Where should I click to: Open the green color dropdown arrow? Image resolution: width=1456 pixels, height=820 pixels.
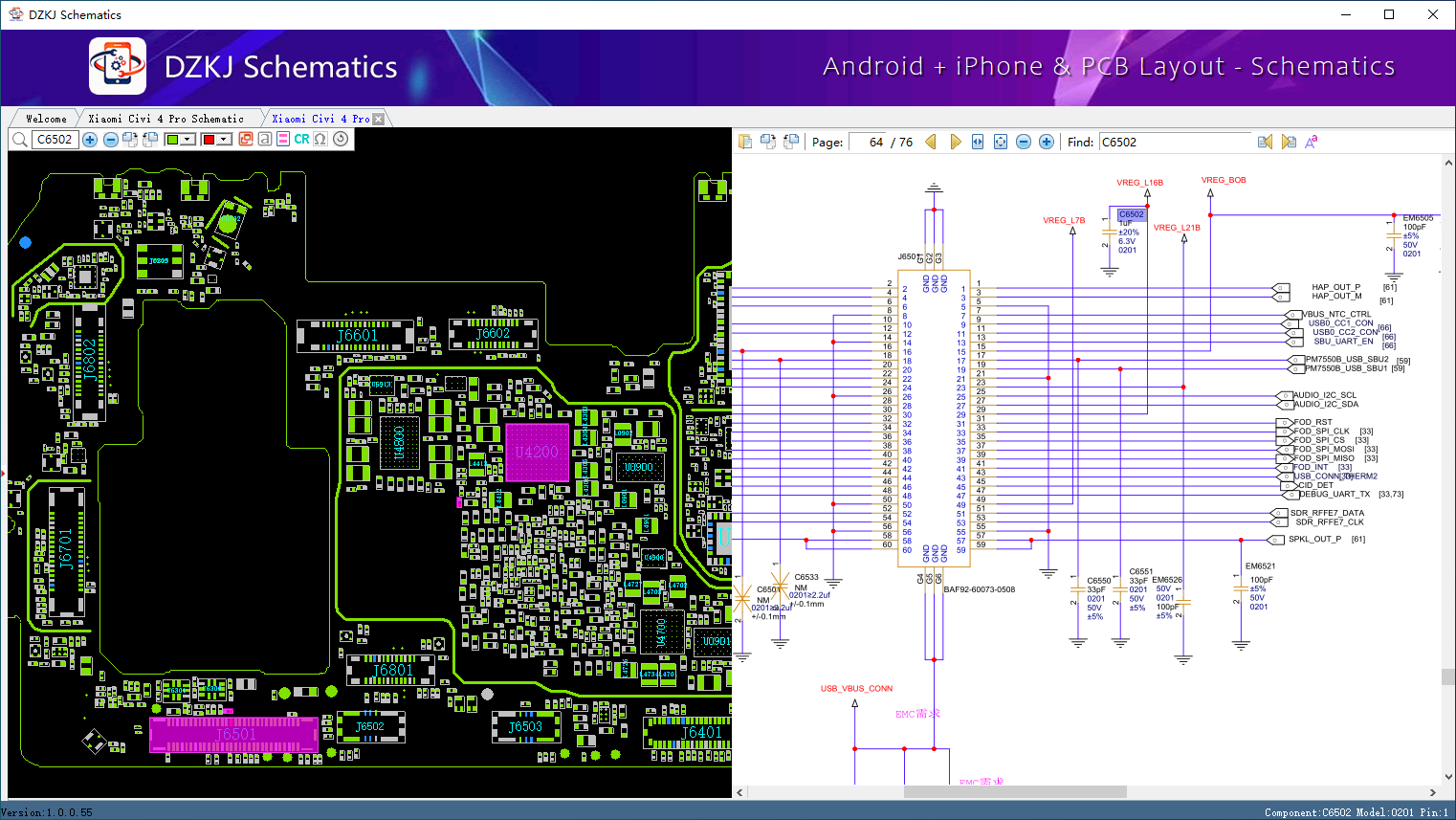[188, 140]
